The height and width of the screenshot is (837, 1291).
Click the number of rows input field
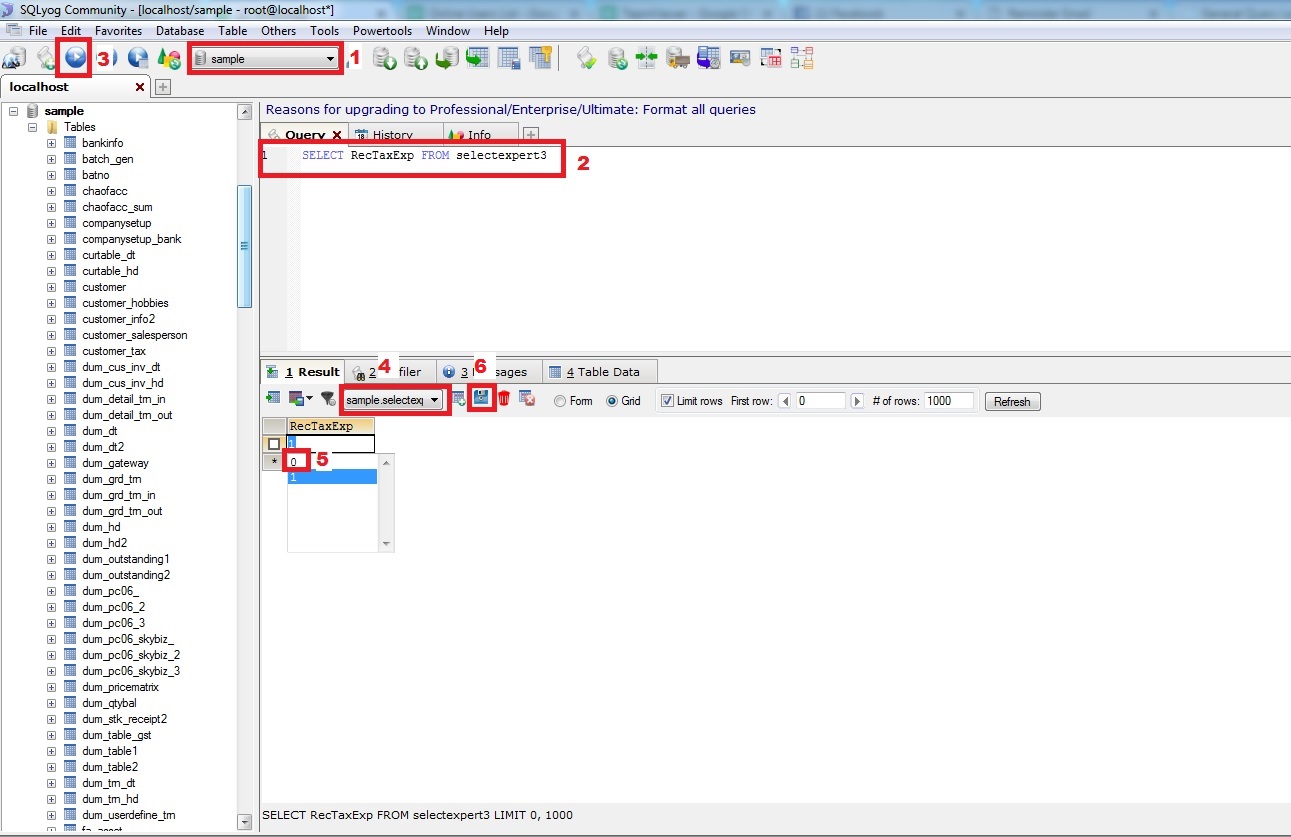point(948,401)
